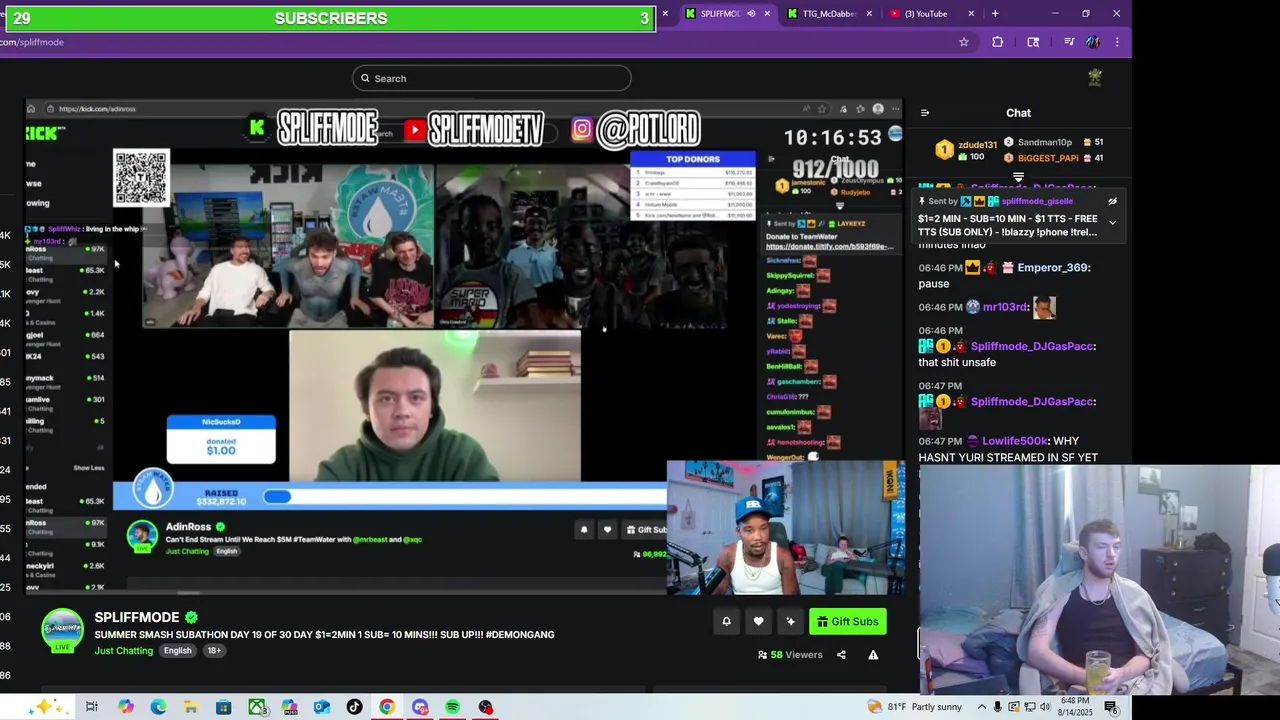Close the TTG_McDabber tab
Screen dimensions: 1280x720
(x=869, y=14)
